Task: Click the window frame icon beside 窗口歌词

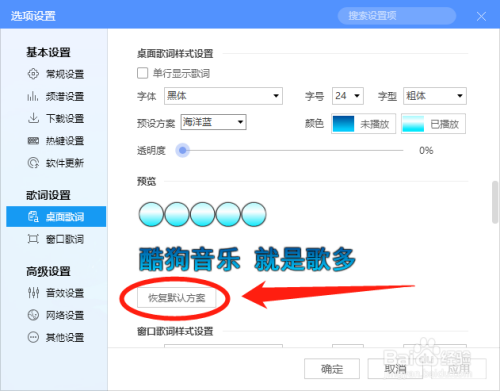Action: tap(33, 239)
